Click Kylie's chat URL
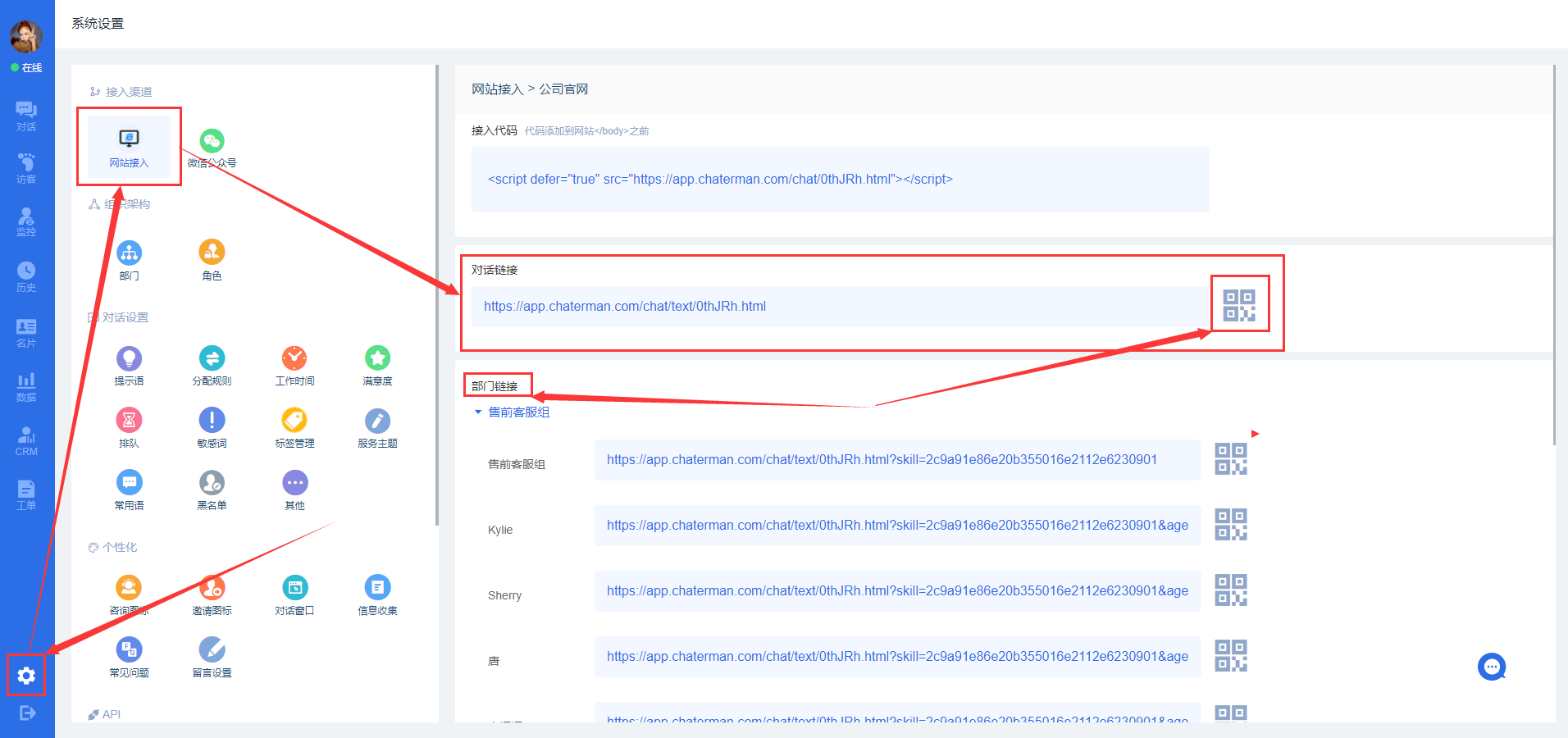1568x738 pixels. [x=897, y=525]
